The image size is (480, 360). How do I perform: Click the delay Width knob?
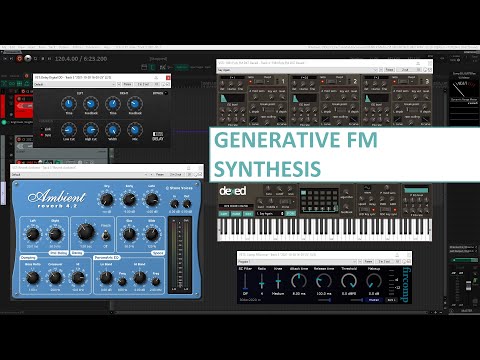pyautogui.click(x=113, y=130)
